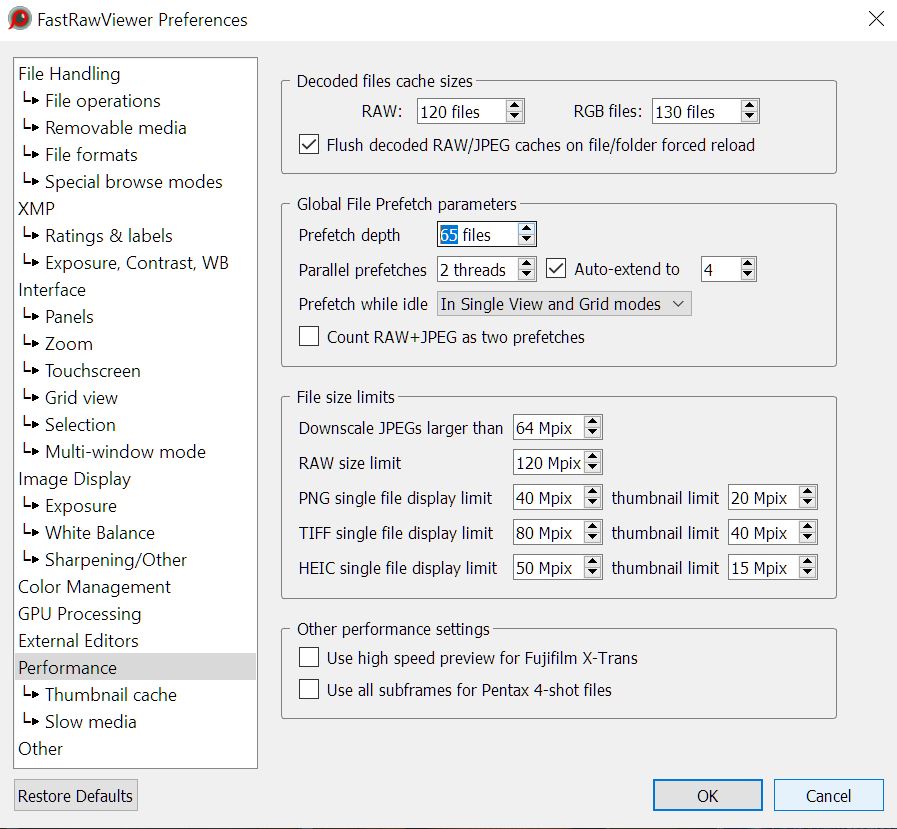This screenshot has width=897, height=829.
Task: Increase Auto-extend to value stepper
Action: click(x=747, y=263)
